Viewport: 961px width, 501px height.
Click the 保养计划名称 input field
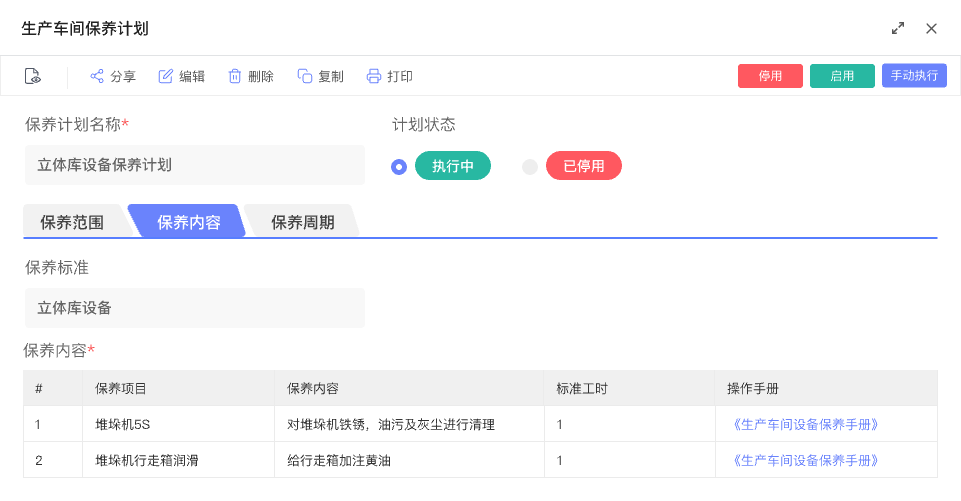tap(195, 165)
